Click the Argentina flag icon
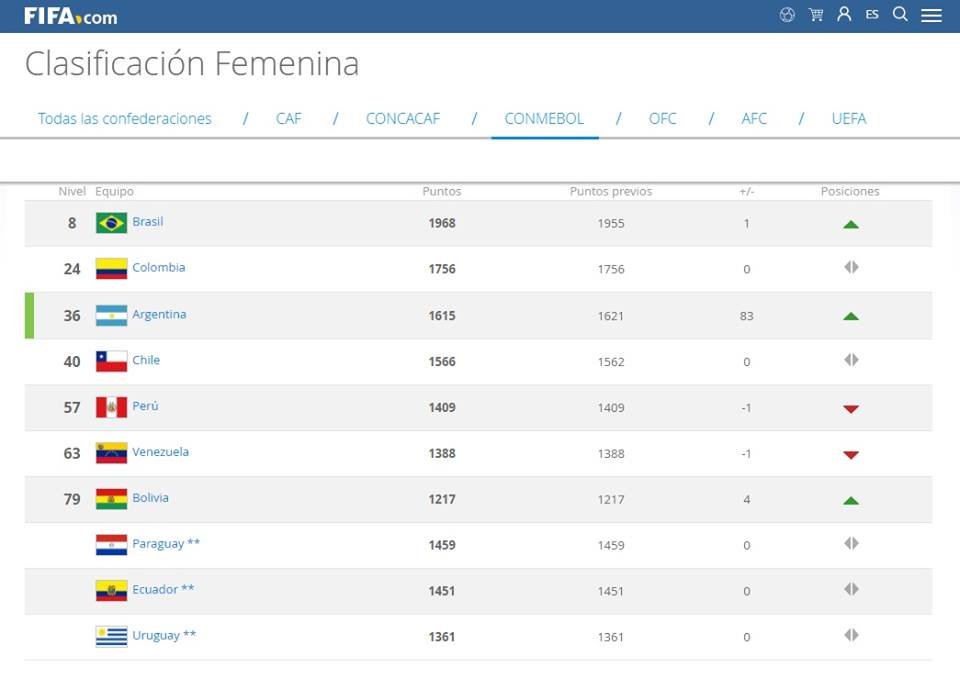 tap(111, 315)
